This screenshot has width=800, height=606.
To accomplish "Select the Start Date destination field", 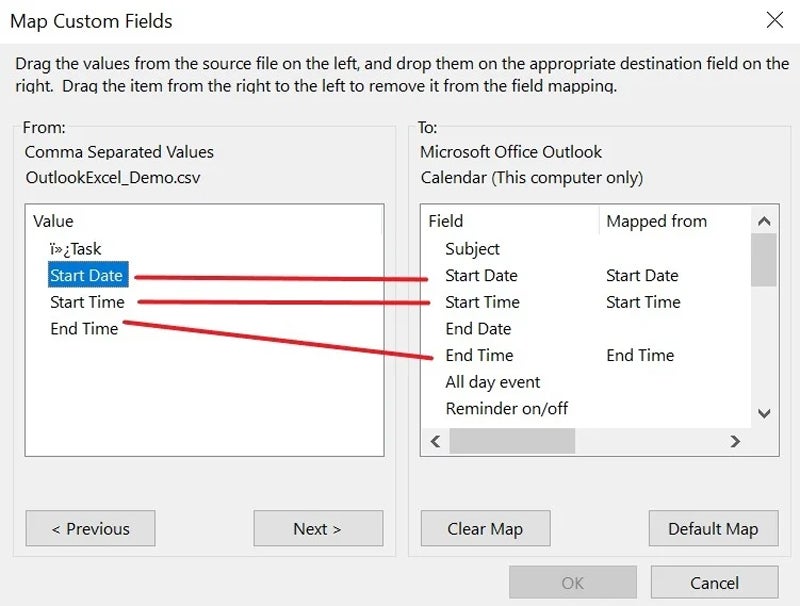I will [x=481, y=275].
